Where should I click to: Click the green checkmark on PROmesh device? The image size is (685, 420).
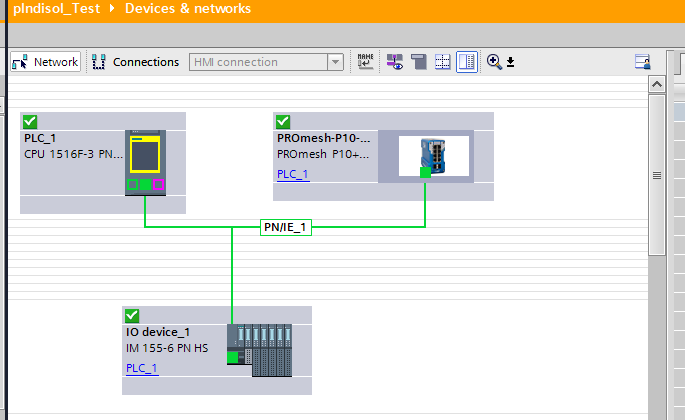pos(283,121)
